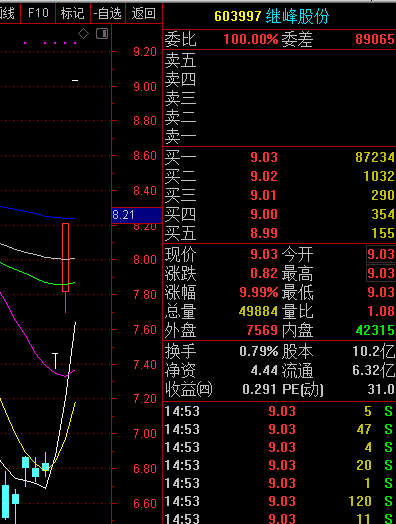
Task: Click the 最低 value 9.03
Action: point(381,292)
